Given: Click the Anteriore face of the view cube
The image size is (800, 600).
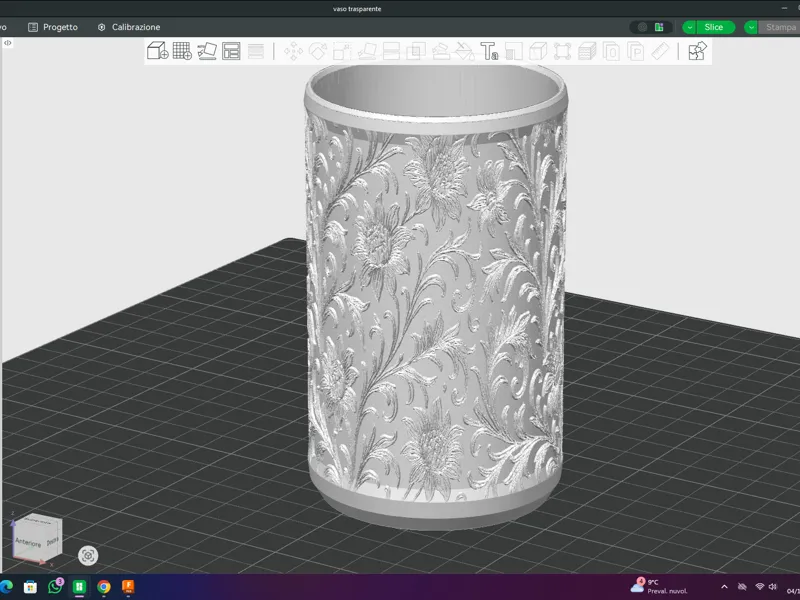Looking at the screenshot, I should click(x=28, y=542).
